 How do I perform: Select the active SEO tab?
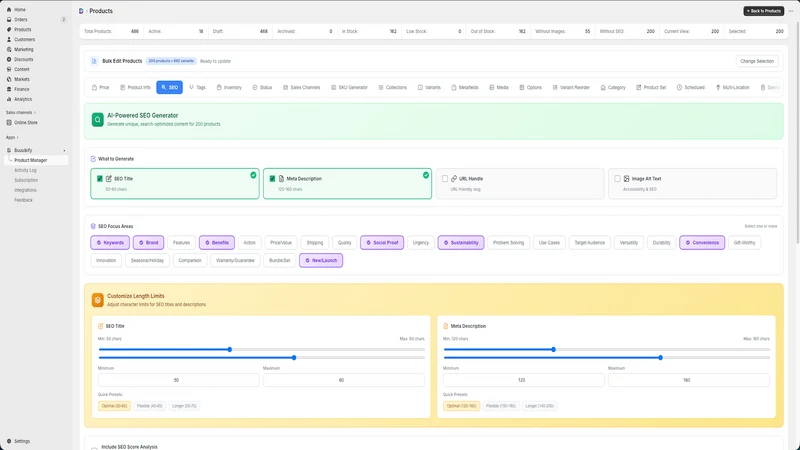(x=169, y=87)
